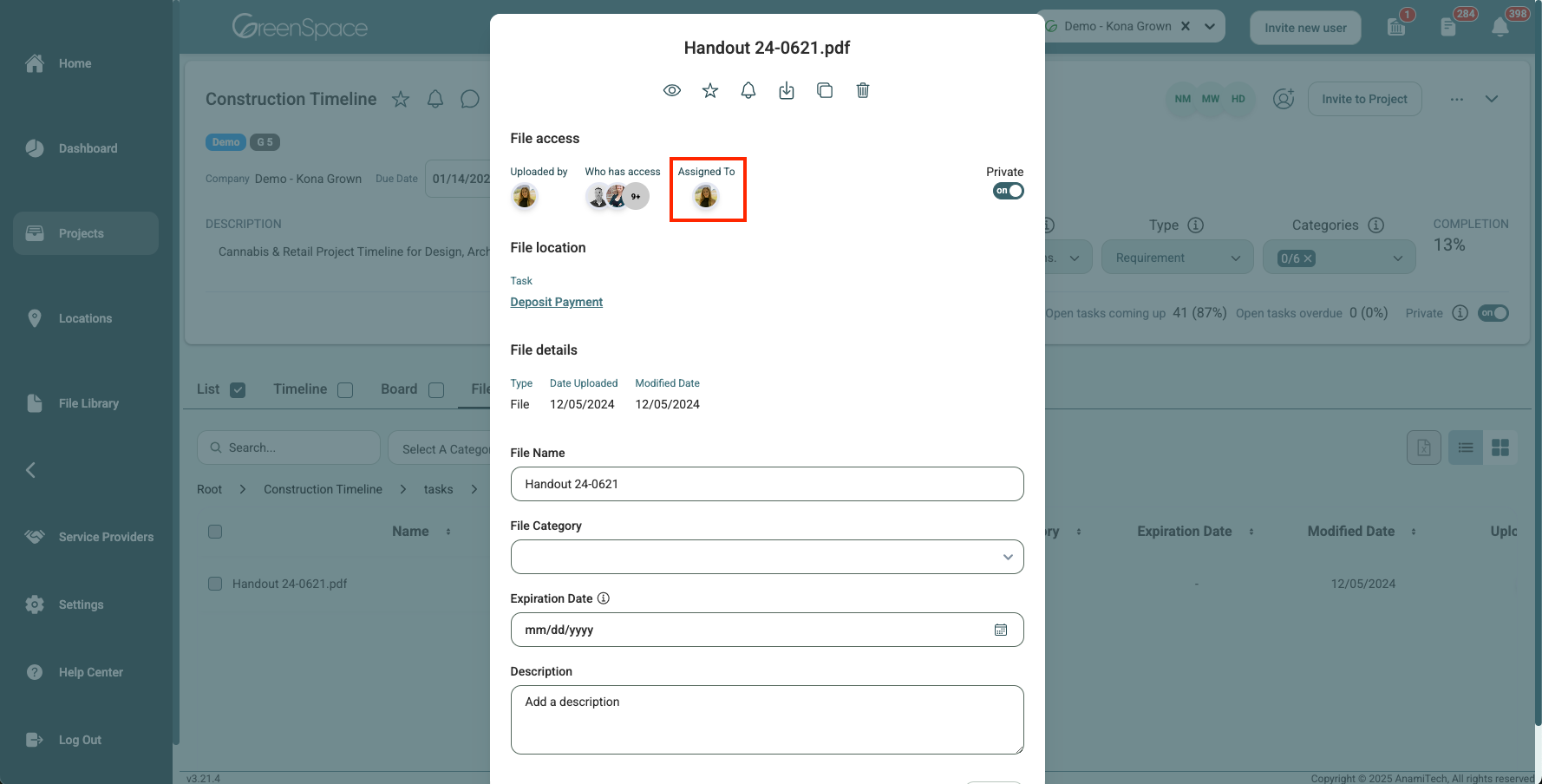Click tasks in the breadcrumb
The width and height of the screenshot is (1542, 784).
tap(438, 489)
